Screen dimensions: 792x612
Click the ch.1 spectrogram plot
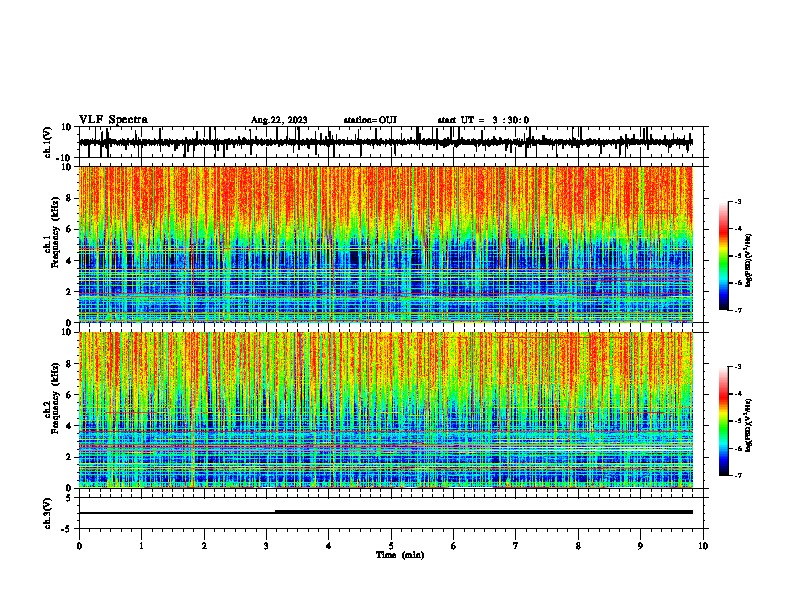pos(386,244)
